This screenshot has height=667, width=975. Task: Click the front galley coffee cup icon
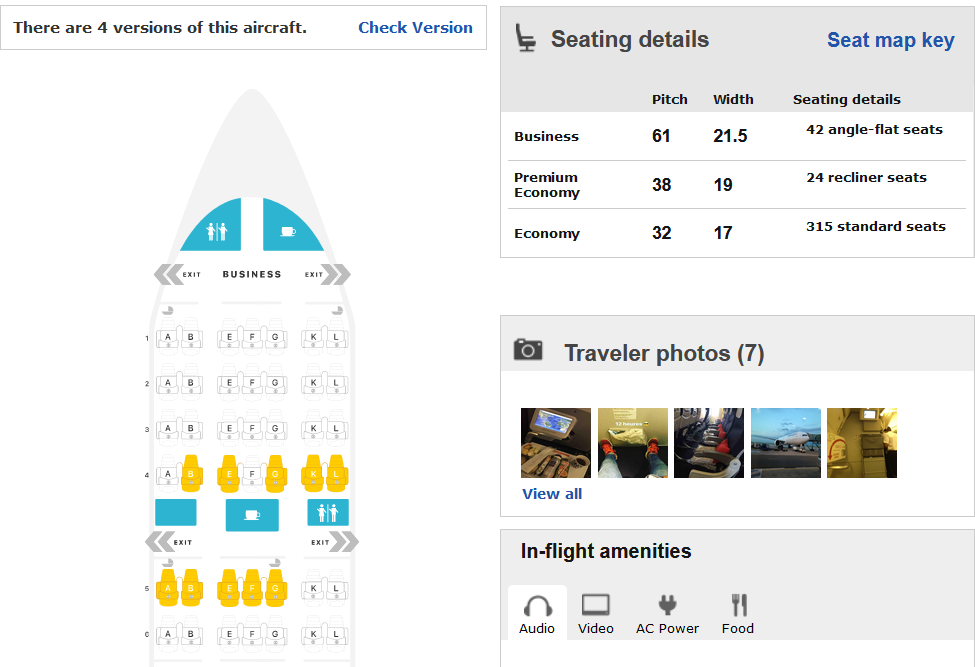click(x=288, y=231)
